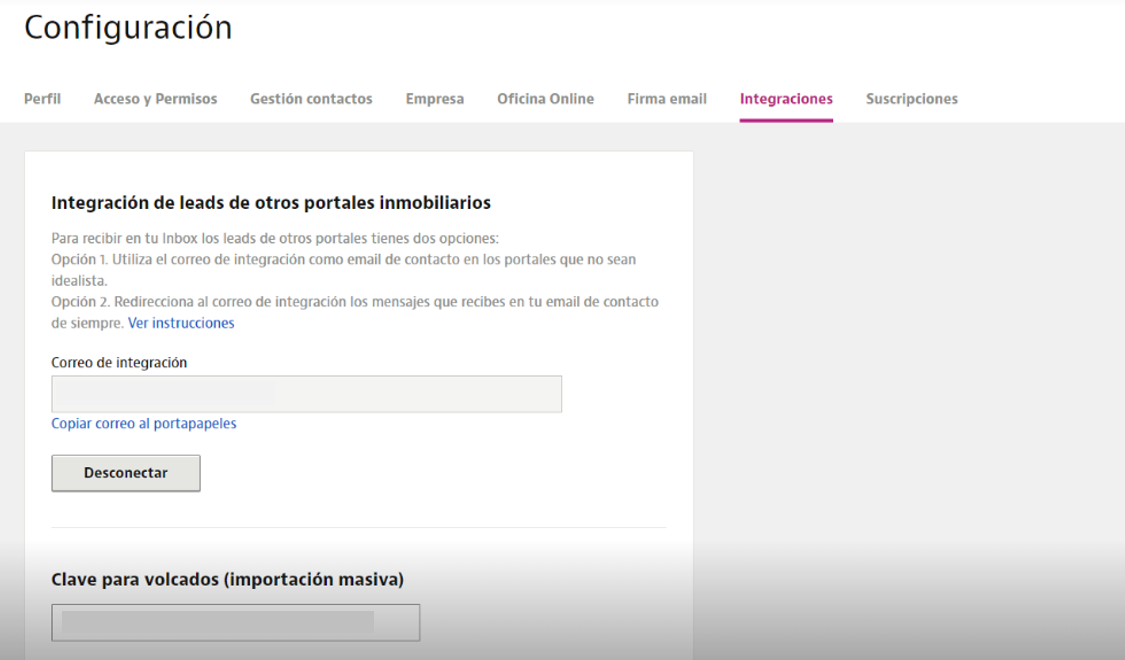Screen dimensions: 1125x660
Task: Open the Oficina Online tab
Action: point(545,99)
